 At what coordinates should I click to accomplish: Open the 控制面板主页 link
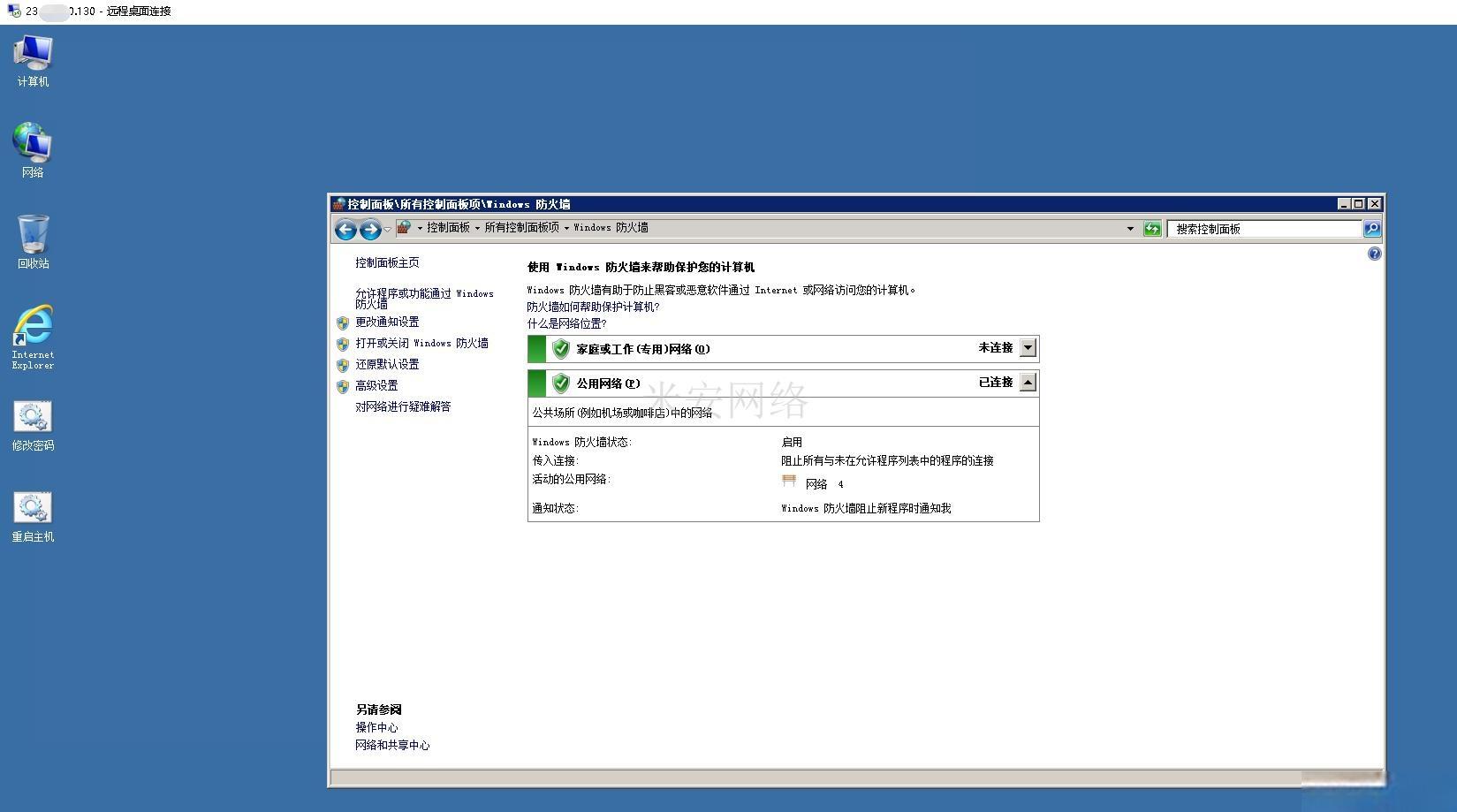click(x=387, y=262)
